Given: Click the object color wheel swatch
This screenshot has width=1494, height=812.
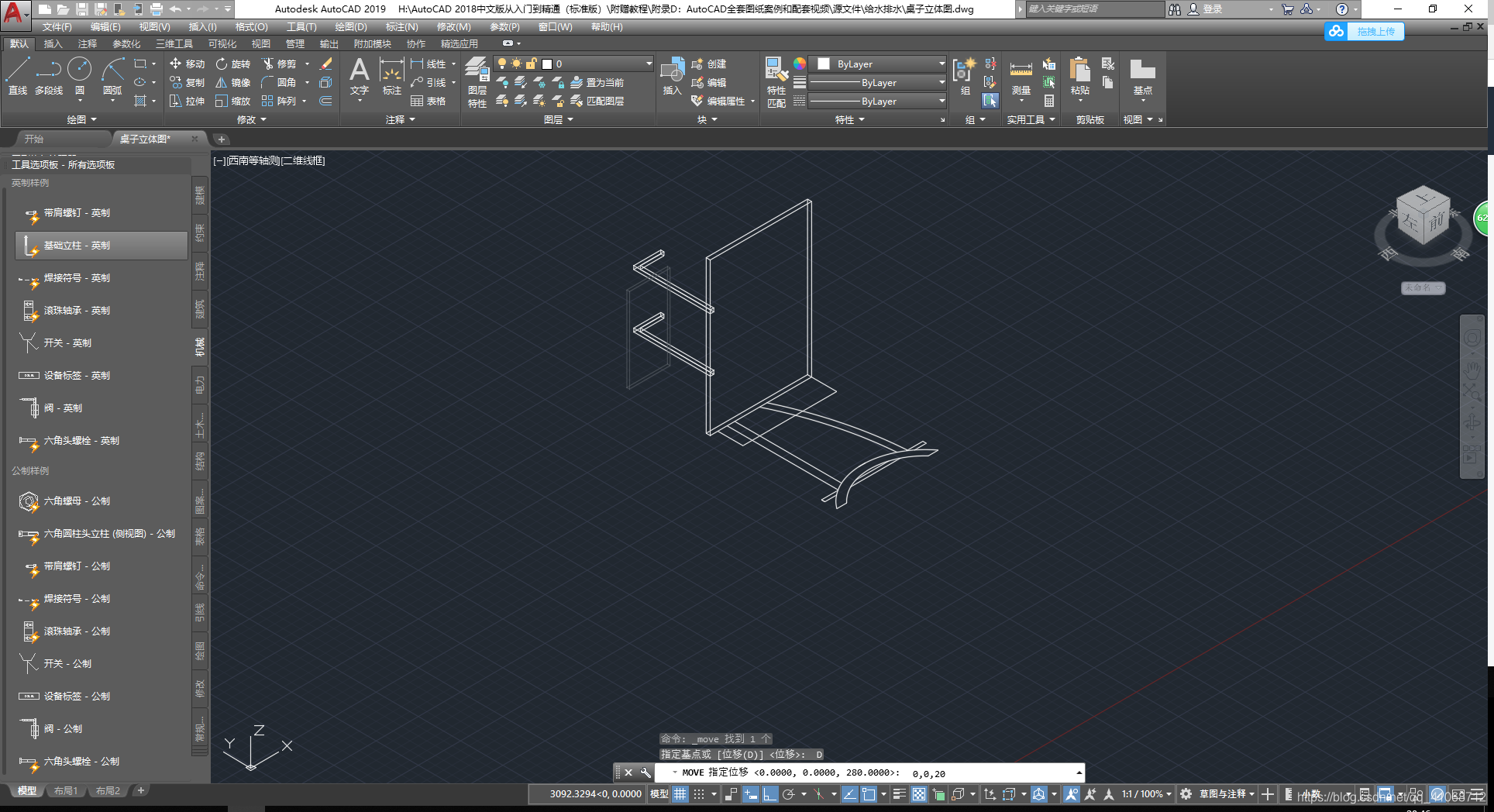Looking at the screenshot, I should click(800, 64).
